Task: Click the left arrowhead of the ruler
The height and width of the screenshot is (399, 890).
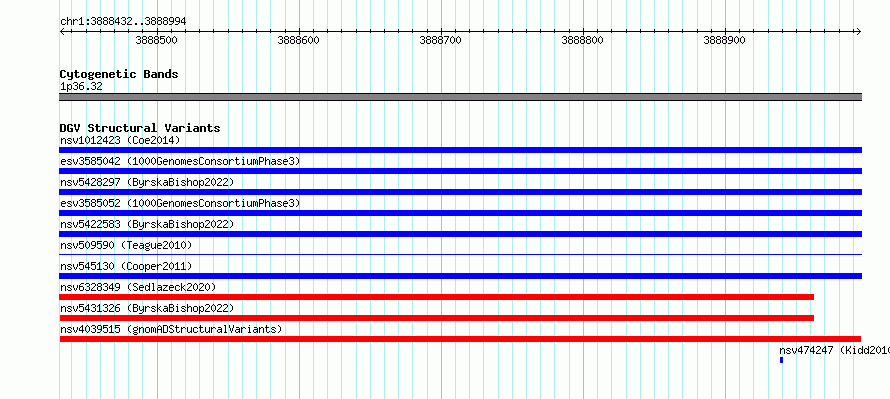Action: coord(62,31)
